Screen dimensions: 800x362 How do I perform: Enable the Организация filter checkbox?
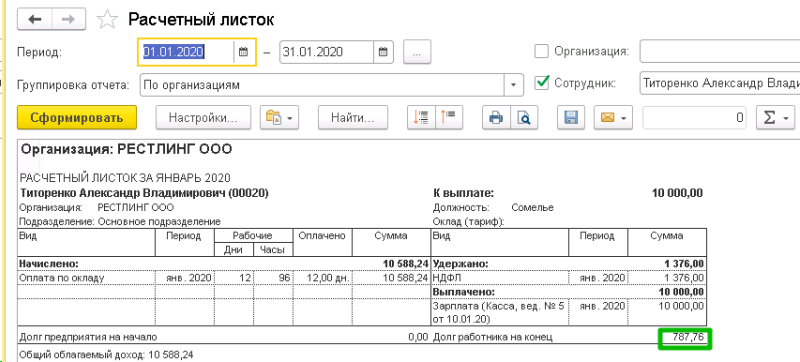tap(541, 51)
